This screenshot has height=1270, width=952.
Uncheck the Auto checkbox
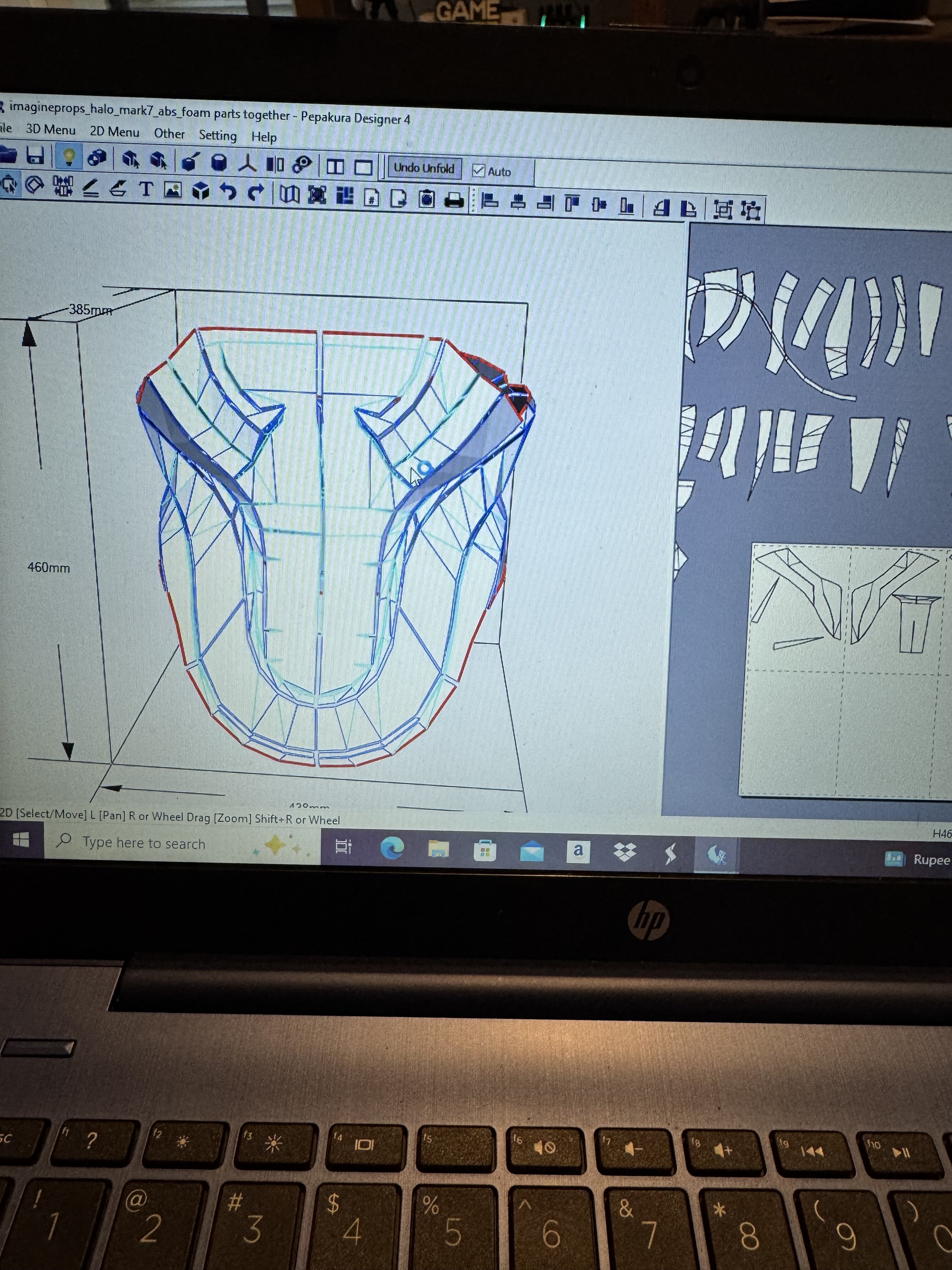coord(478,170)
